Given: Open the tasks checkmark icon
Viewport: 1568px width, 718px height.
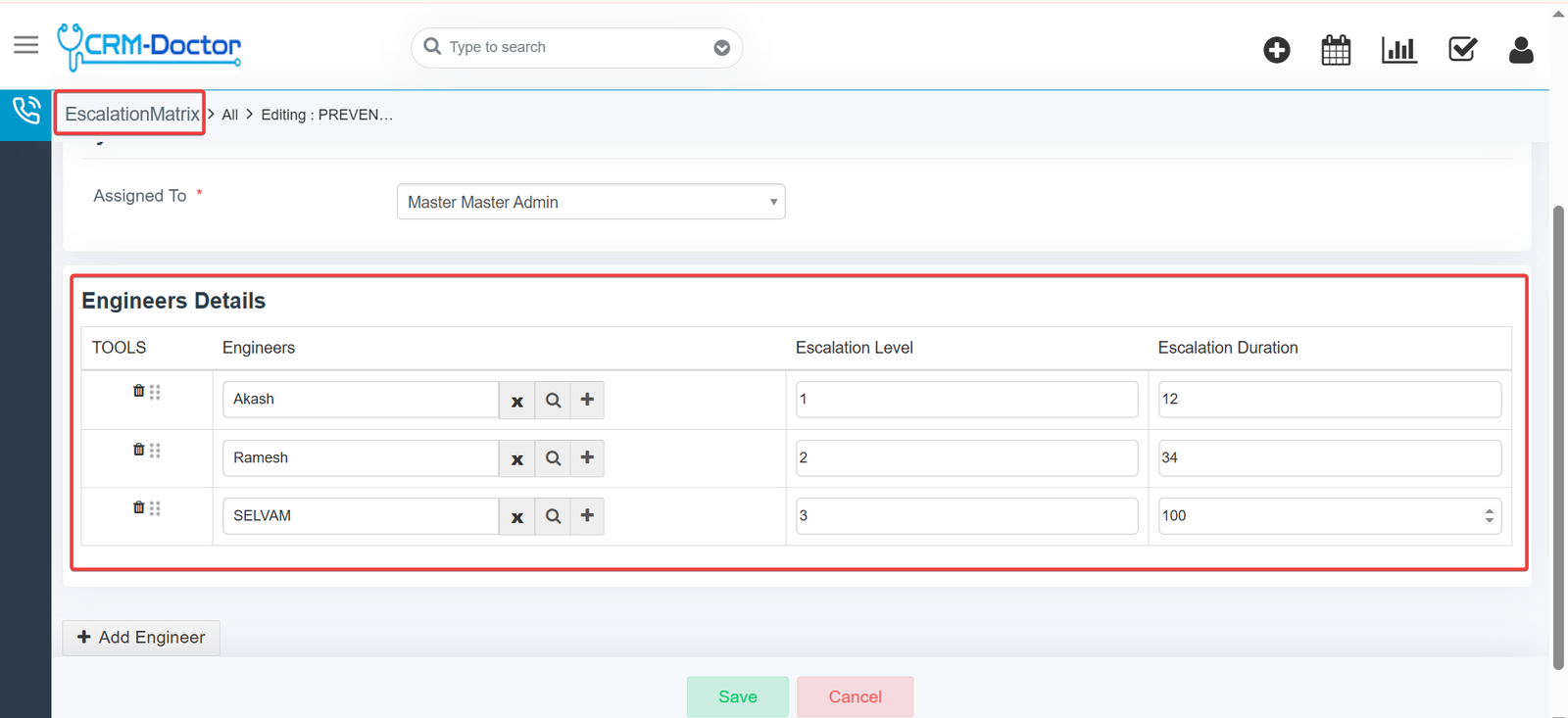Looking at the screenshot, I should click(x=1462, y=49).
